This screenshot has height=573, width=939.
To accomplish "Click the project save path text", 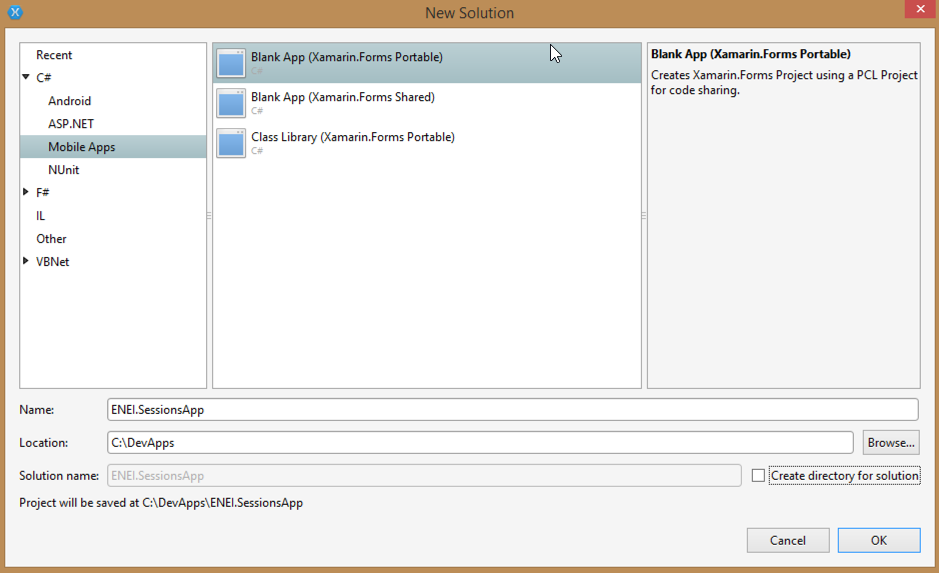I will pos(161,502).
